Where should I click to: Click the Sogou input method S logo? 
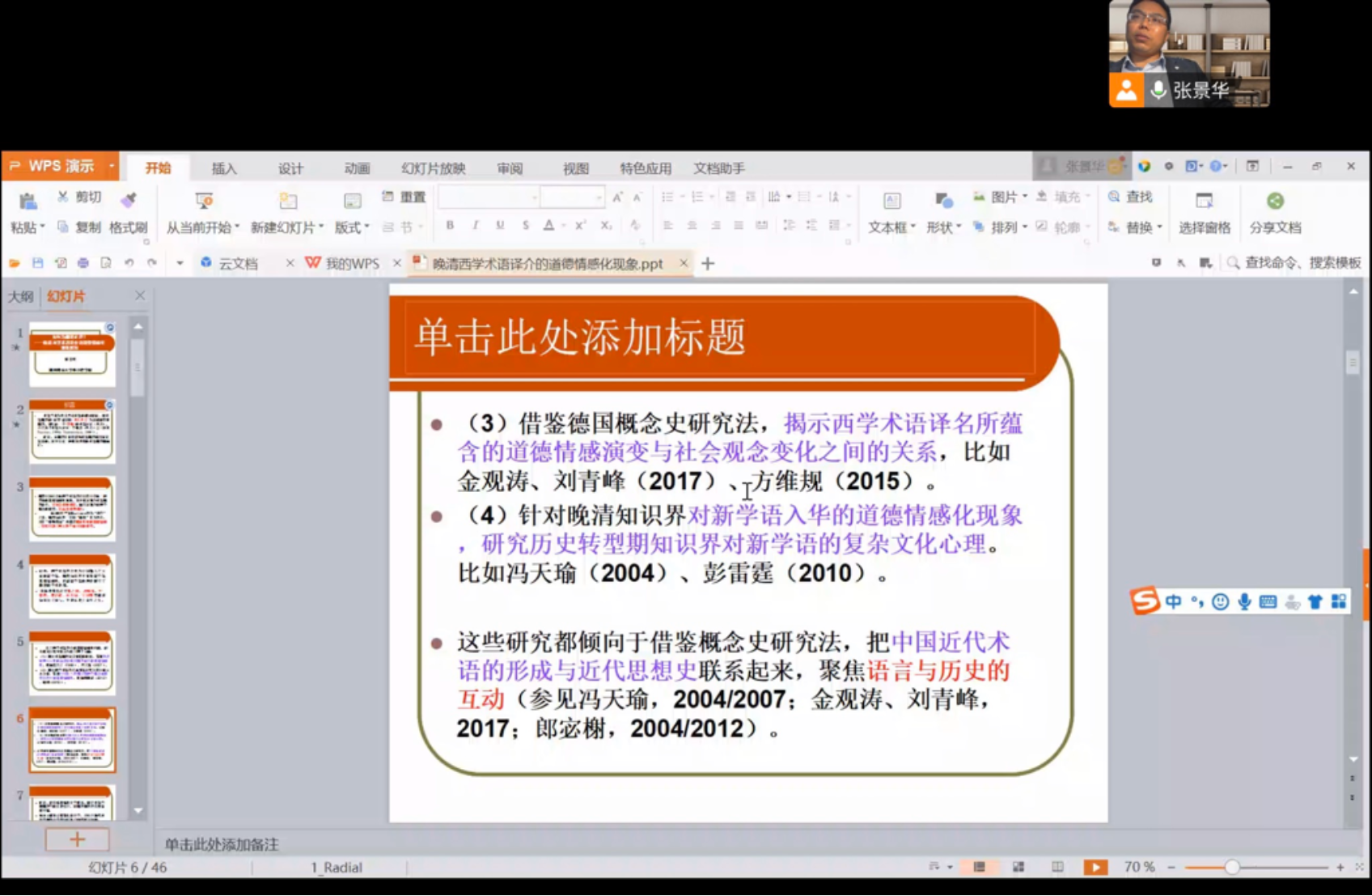click(x=1145, y=601)
